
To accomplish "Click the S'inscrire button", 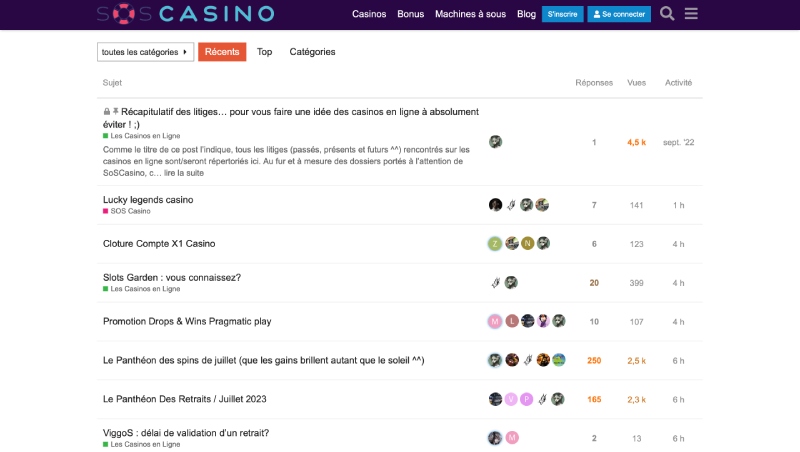I will [x=562, y=14].
